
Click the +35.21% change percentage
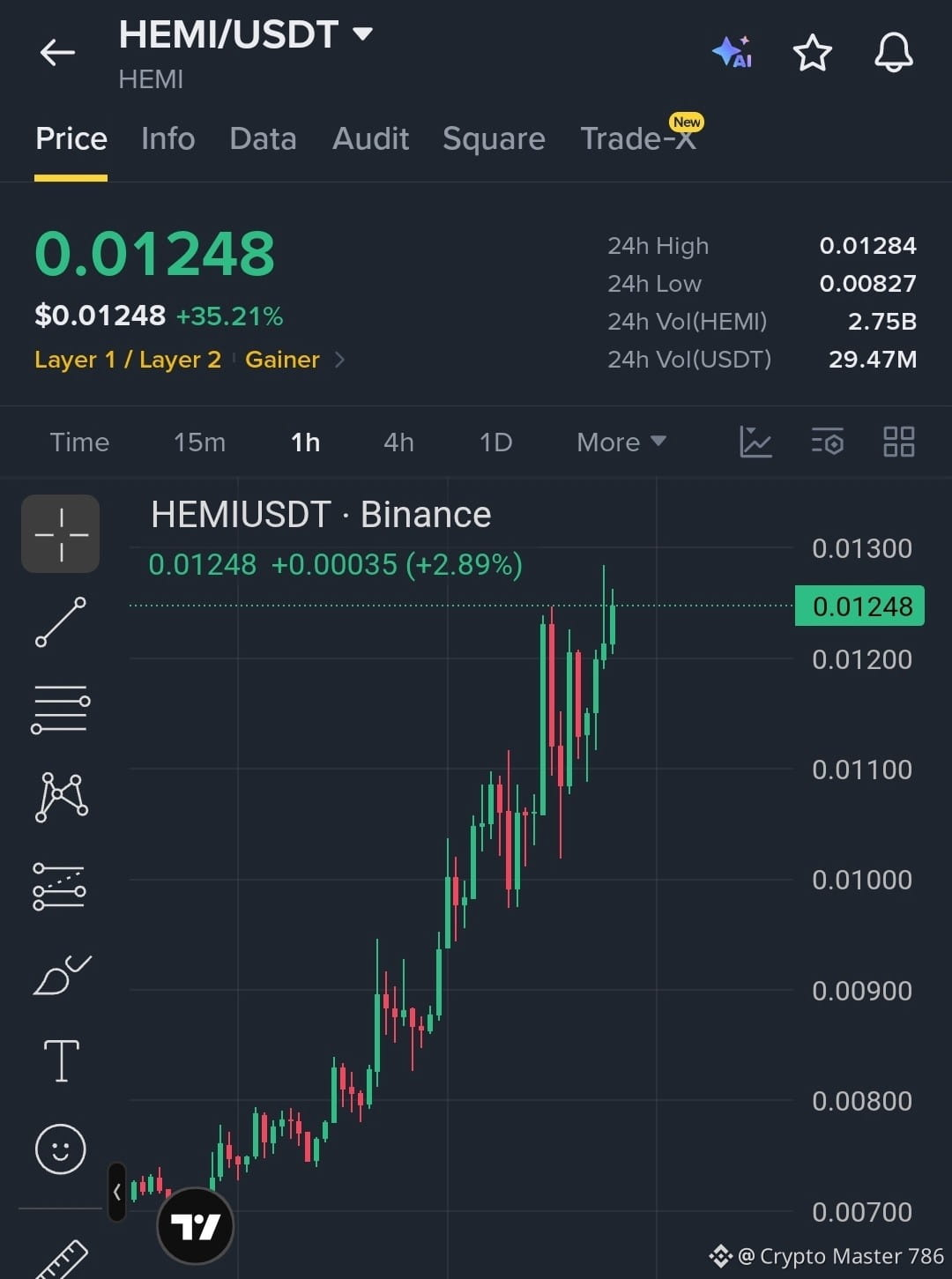click(x=229, y=316)
